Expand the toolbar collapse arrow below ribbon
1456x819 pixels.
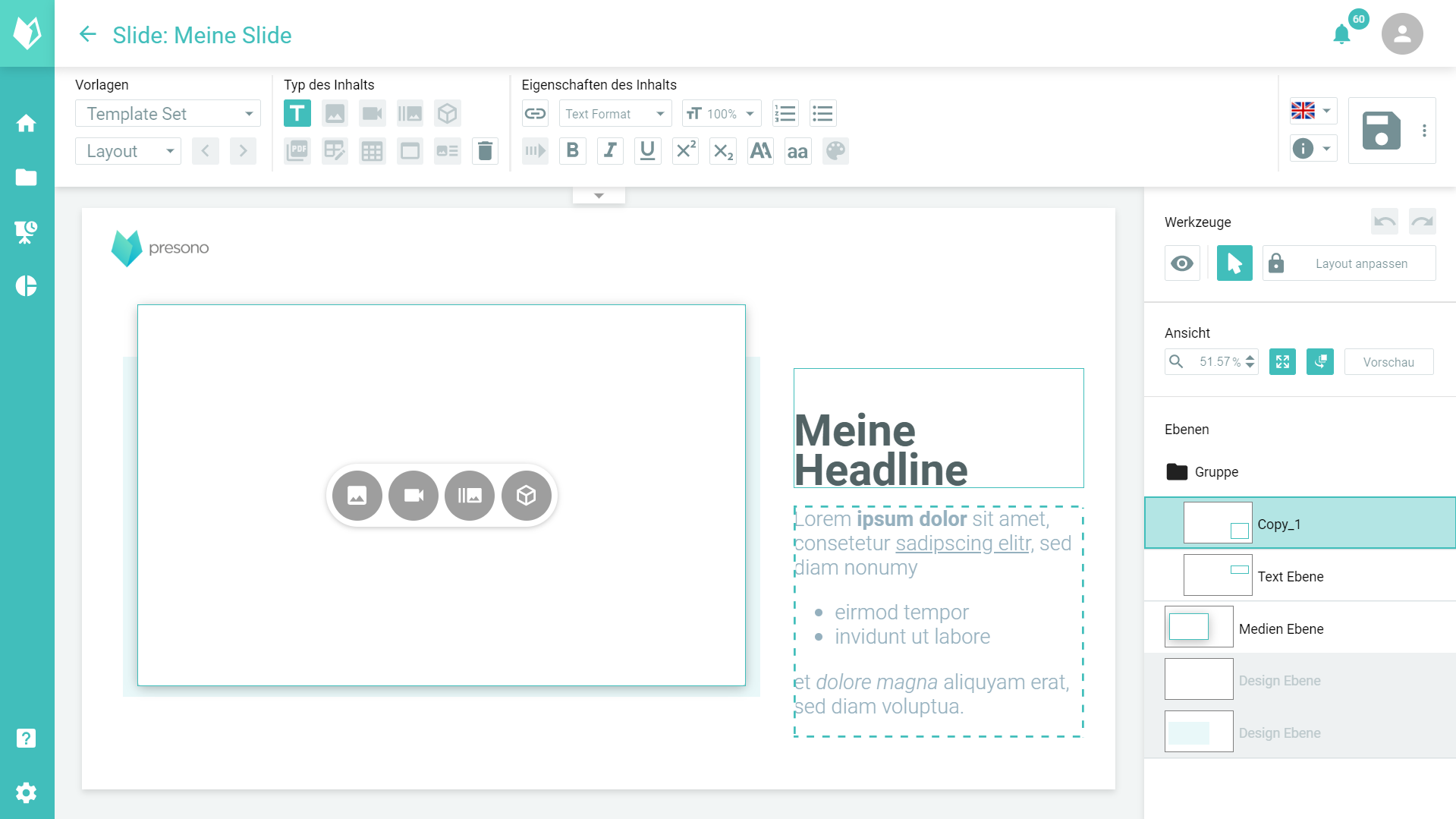pos(599,196)
